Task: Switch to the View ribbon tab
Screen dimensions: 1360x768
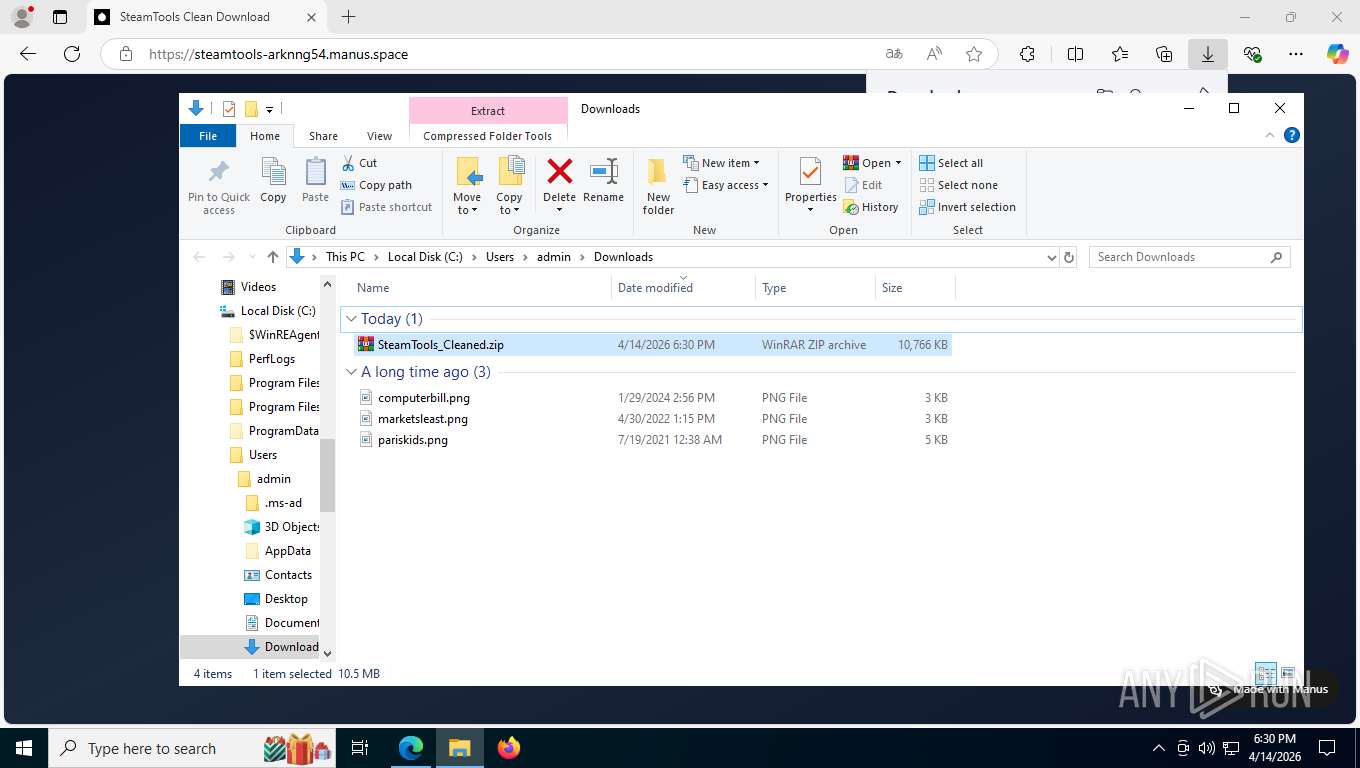Action: 379,136
